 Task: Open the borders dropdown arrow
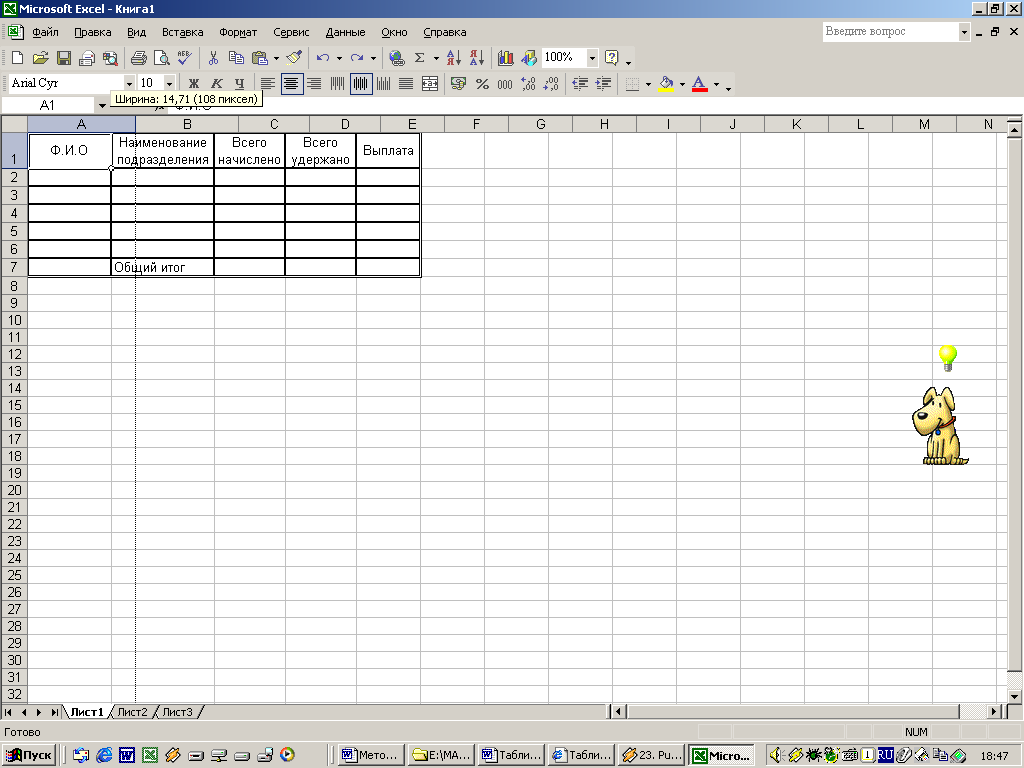tap(648, 84)
